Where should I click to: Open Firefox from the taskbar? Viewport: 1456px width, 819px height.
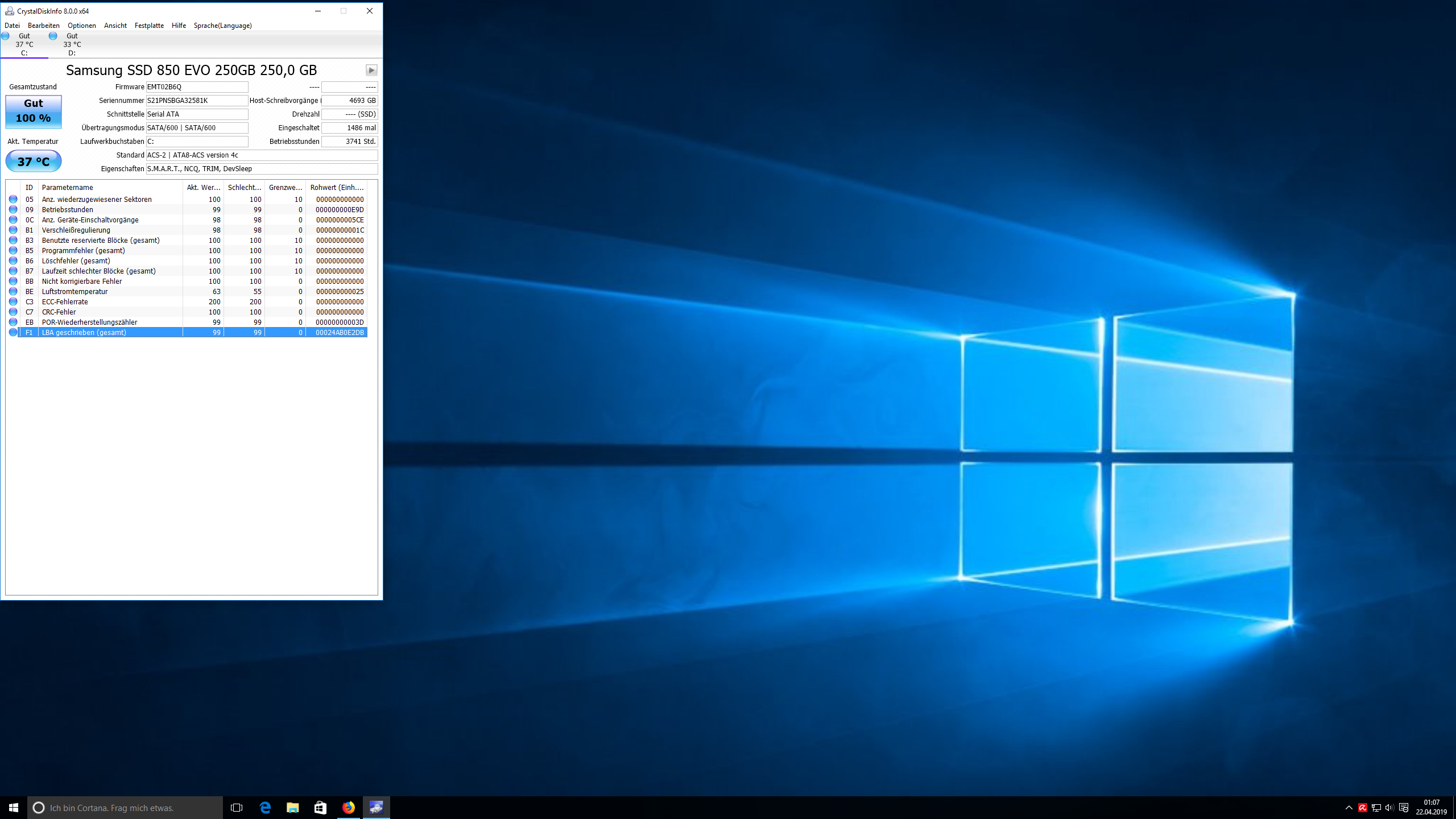(349, 807)
